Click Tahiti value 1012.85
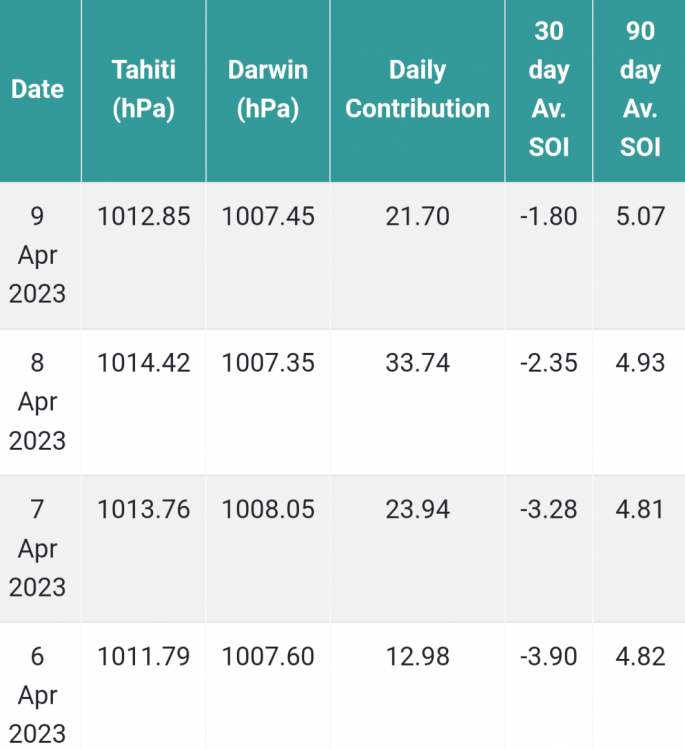The image size is (685, 750). pos(143,216)
